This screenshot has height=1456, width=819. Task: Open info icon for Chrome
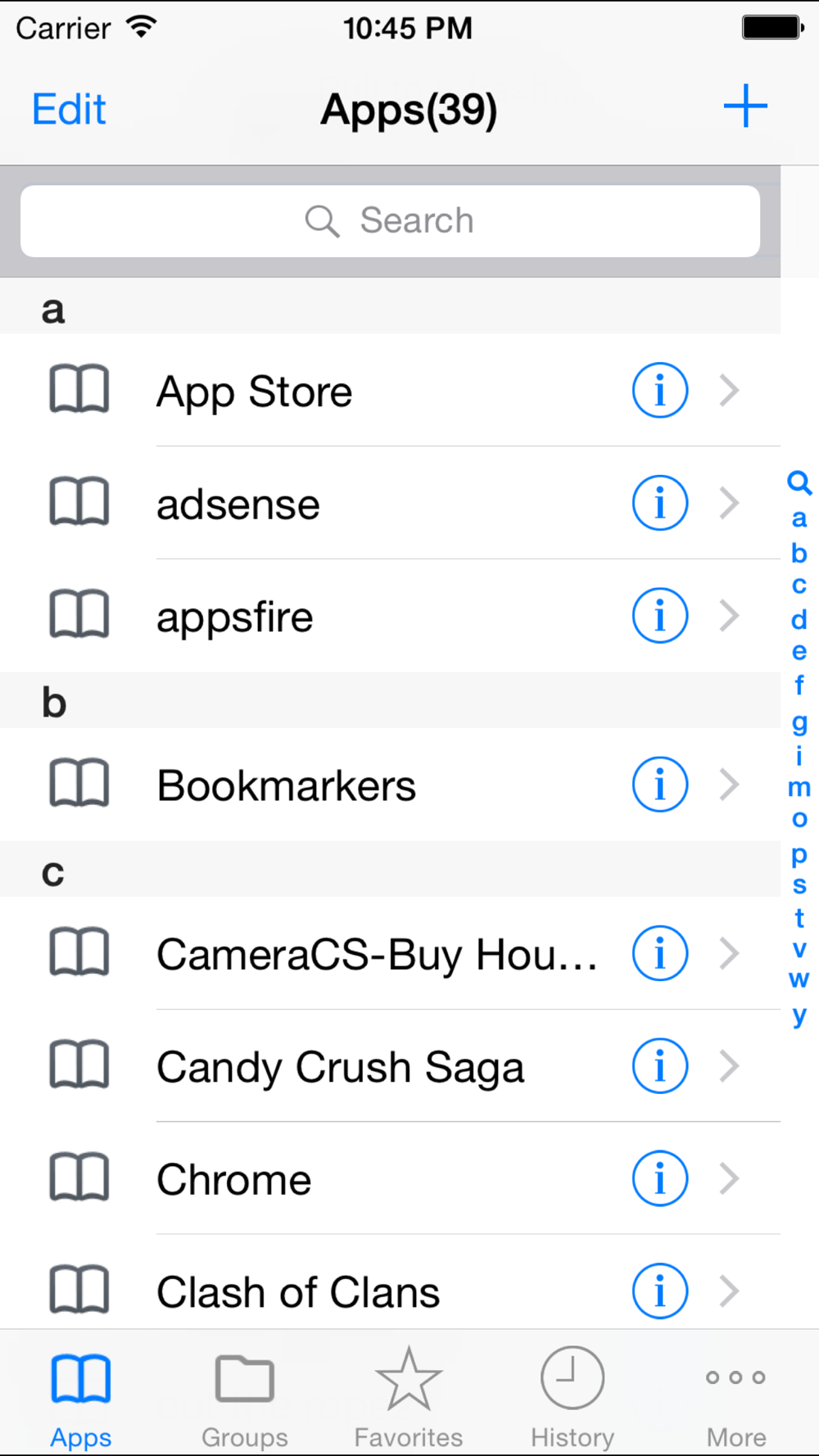pos(659,1179)
